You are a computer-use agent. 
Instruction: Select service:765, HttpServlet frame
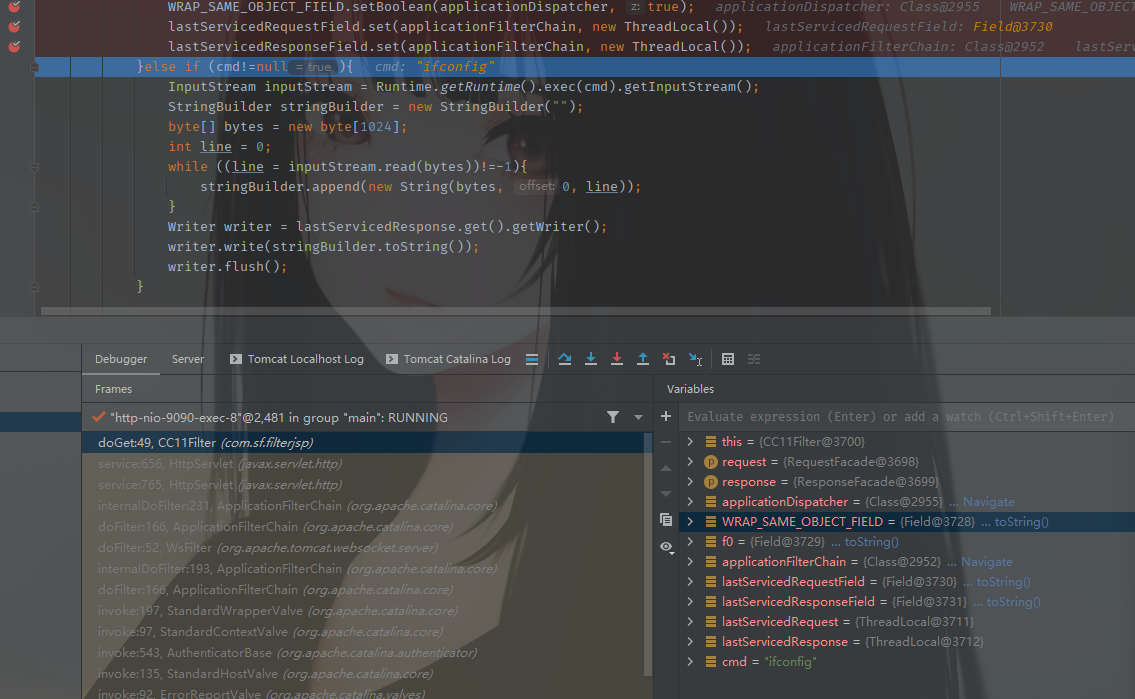(x=362, y=485)
